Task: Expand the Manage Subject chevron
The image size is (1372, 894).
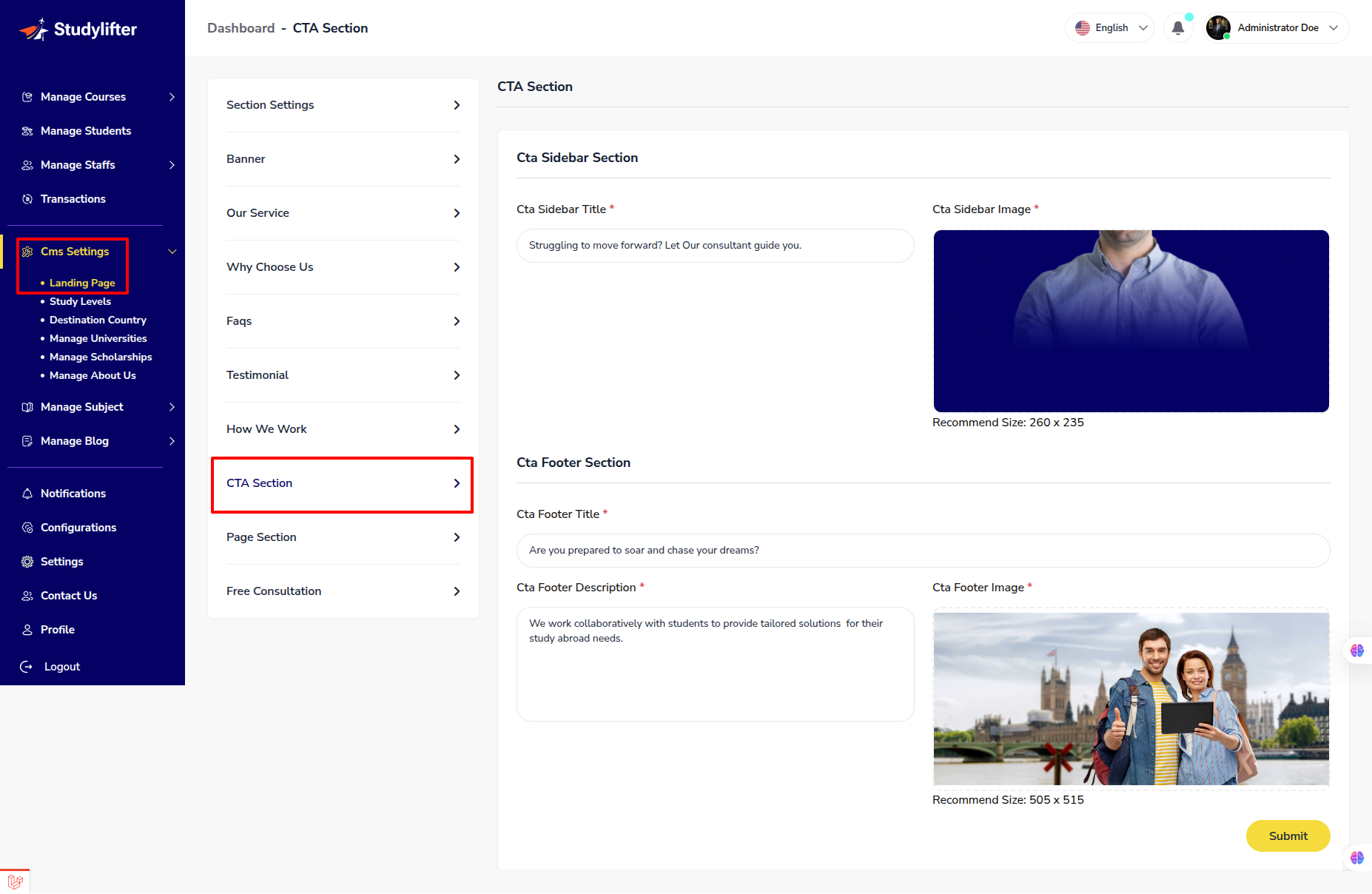Action: click(172, 407)
